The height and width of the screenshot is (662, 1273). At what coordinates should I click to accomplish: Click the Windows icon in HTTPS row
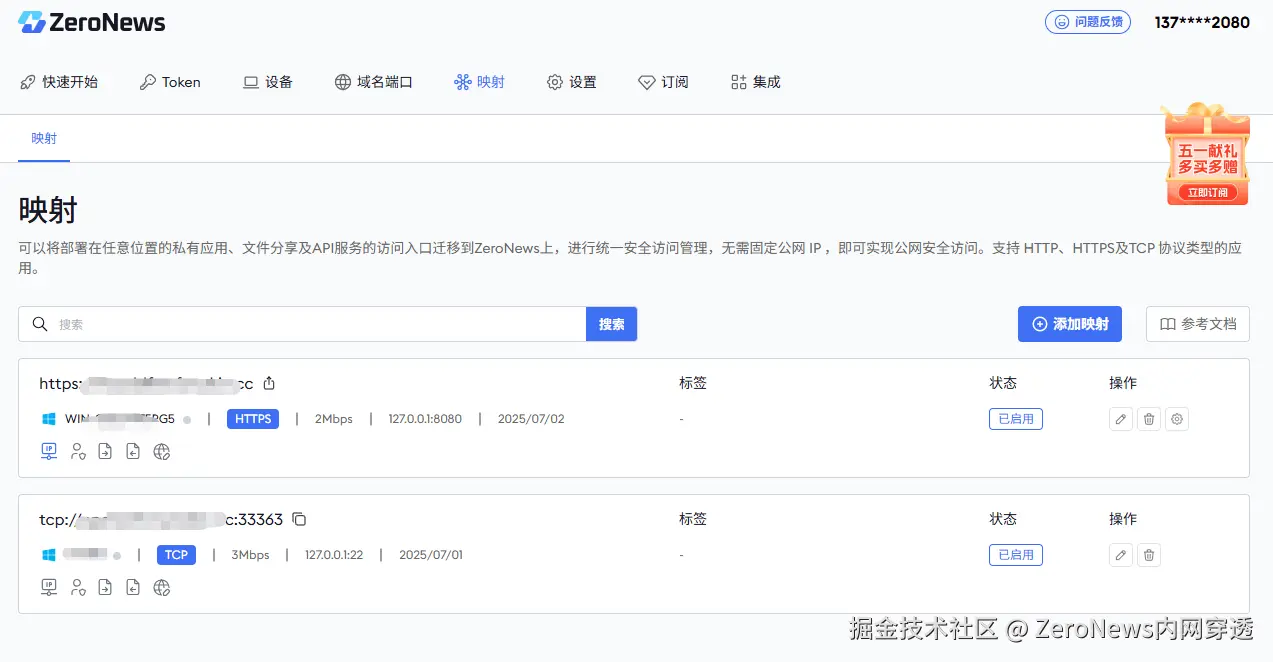click(x=48, y=419)
